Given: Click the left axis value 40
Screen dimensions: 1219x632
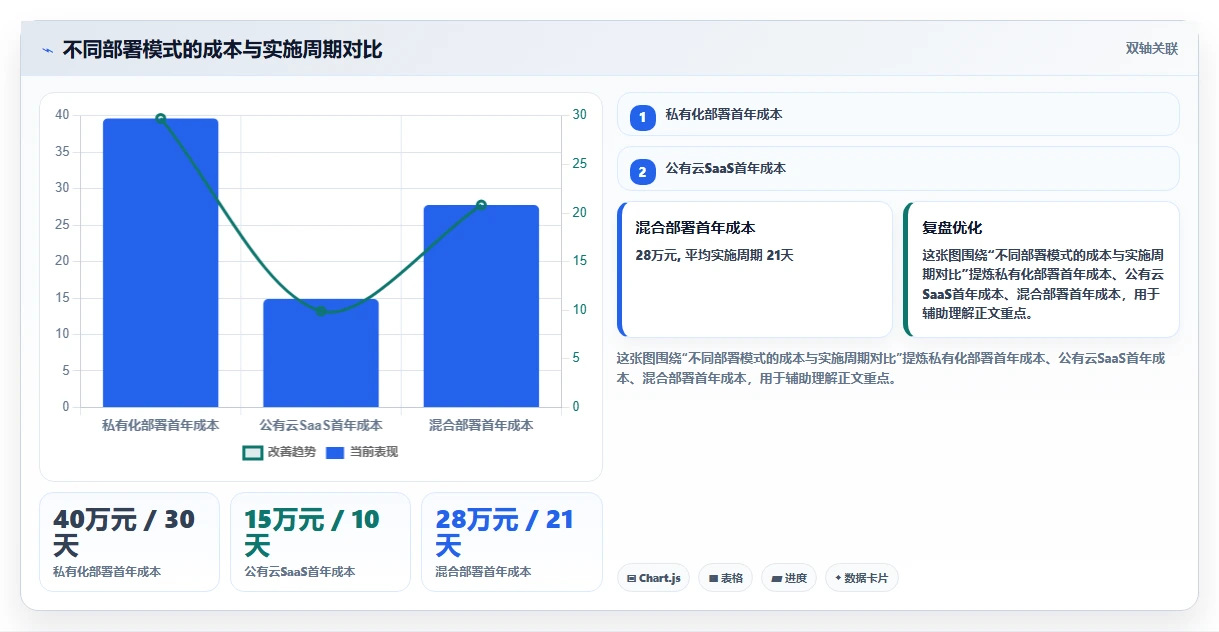Looking at the screenshot, I should coord(62,115).
